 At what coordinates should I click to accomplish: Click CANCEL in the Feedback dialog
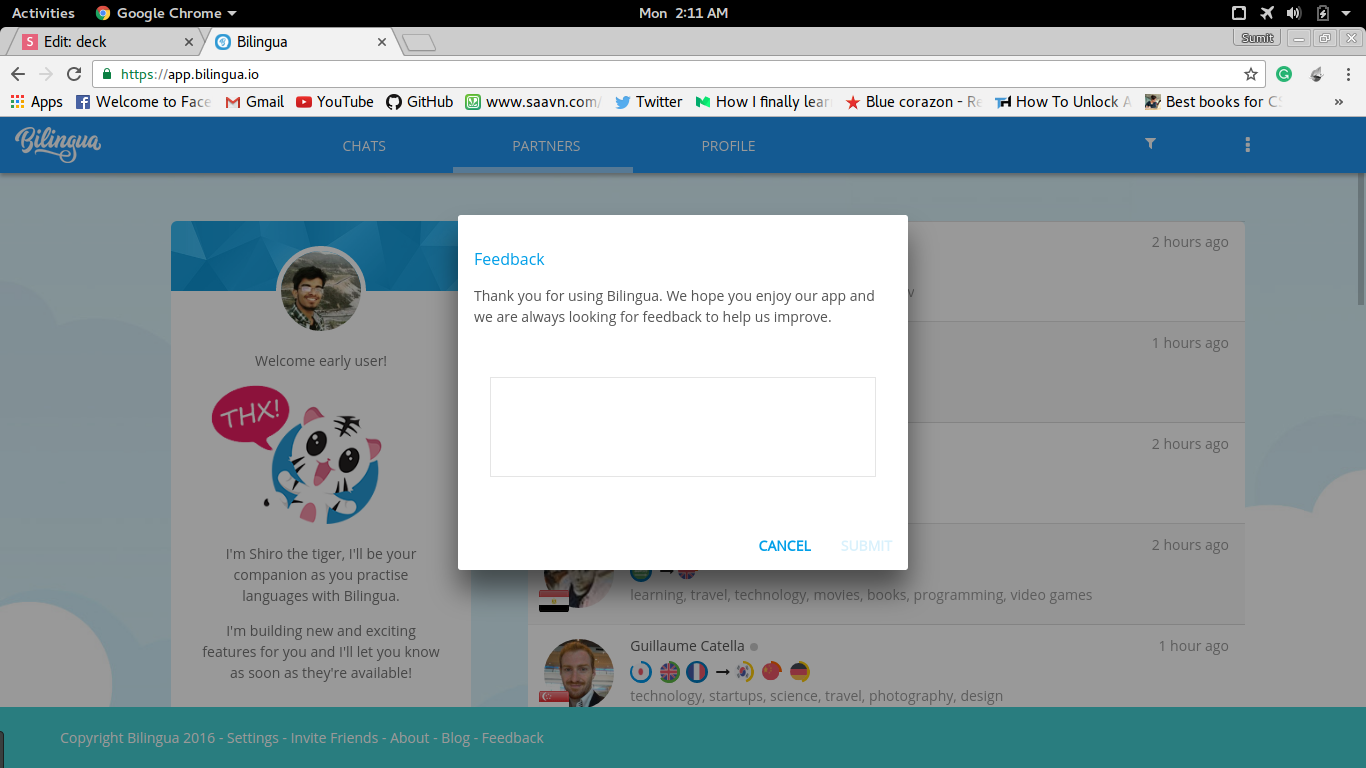tap(785, 546)
